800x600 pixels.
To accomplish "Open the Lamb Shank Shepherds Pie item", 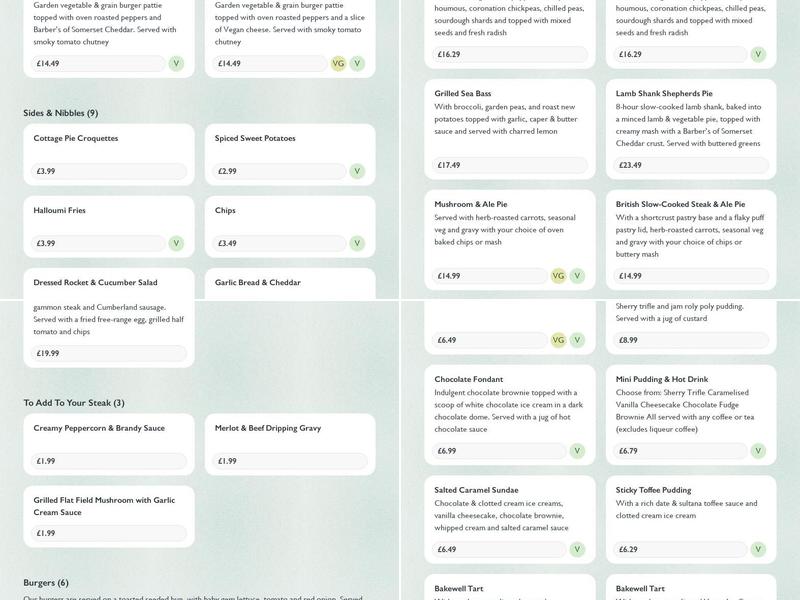I will pyautogui.click(x=664, y=93).
